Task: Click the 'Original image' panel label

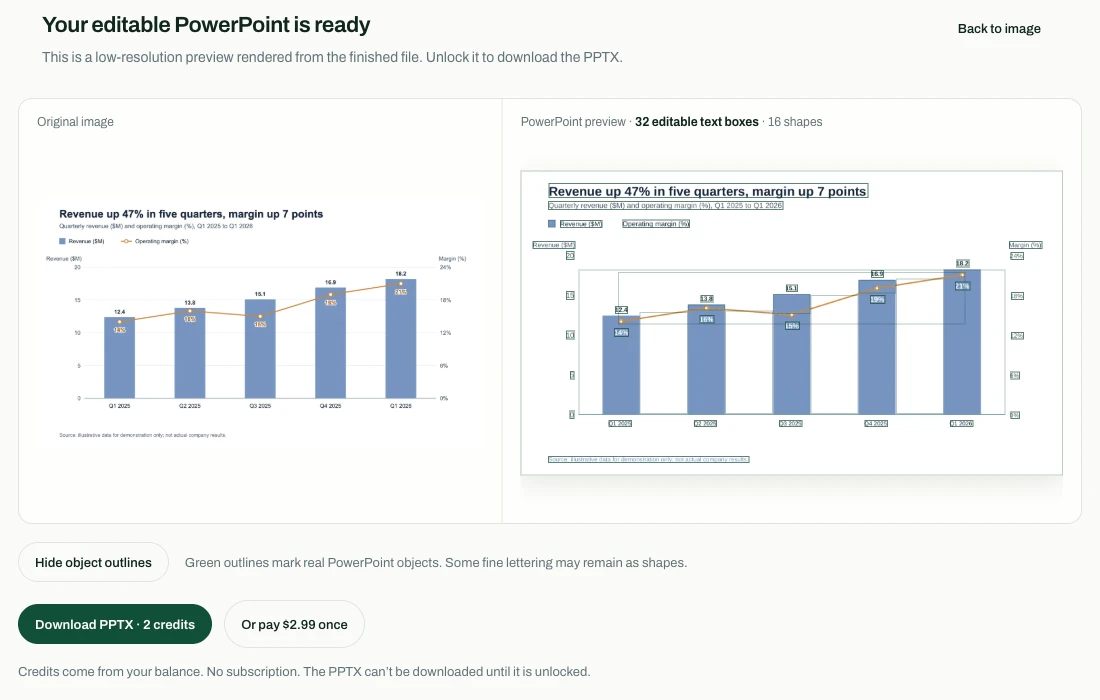Action: [x=75, y=122]
